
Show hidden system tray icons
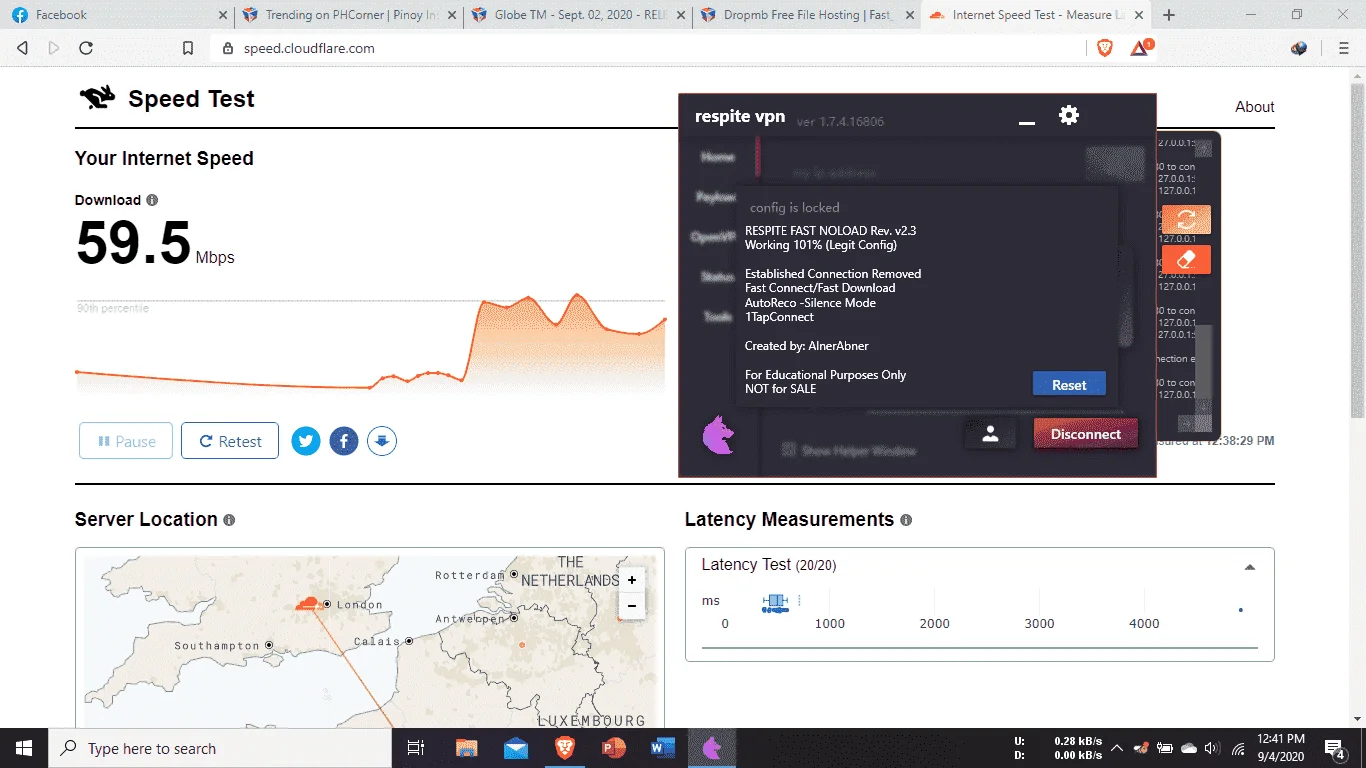pos(1117,748)
